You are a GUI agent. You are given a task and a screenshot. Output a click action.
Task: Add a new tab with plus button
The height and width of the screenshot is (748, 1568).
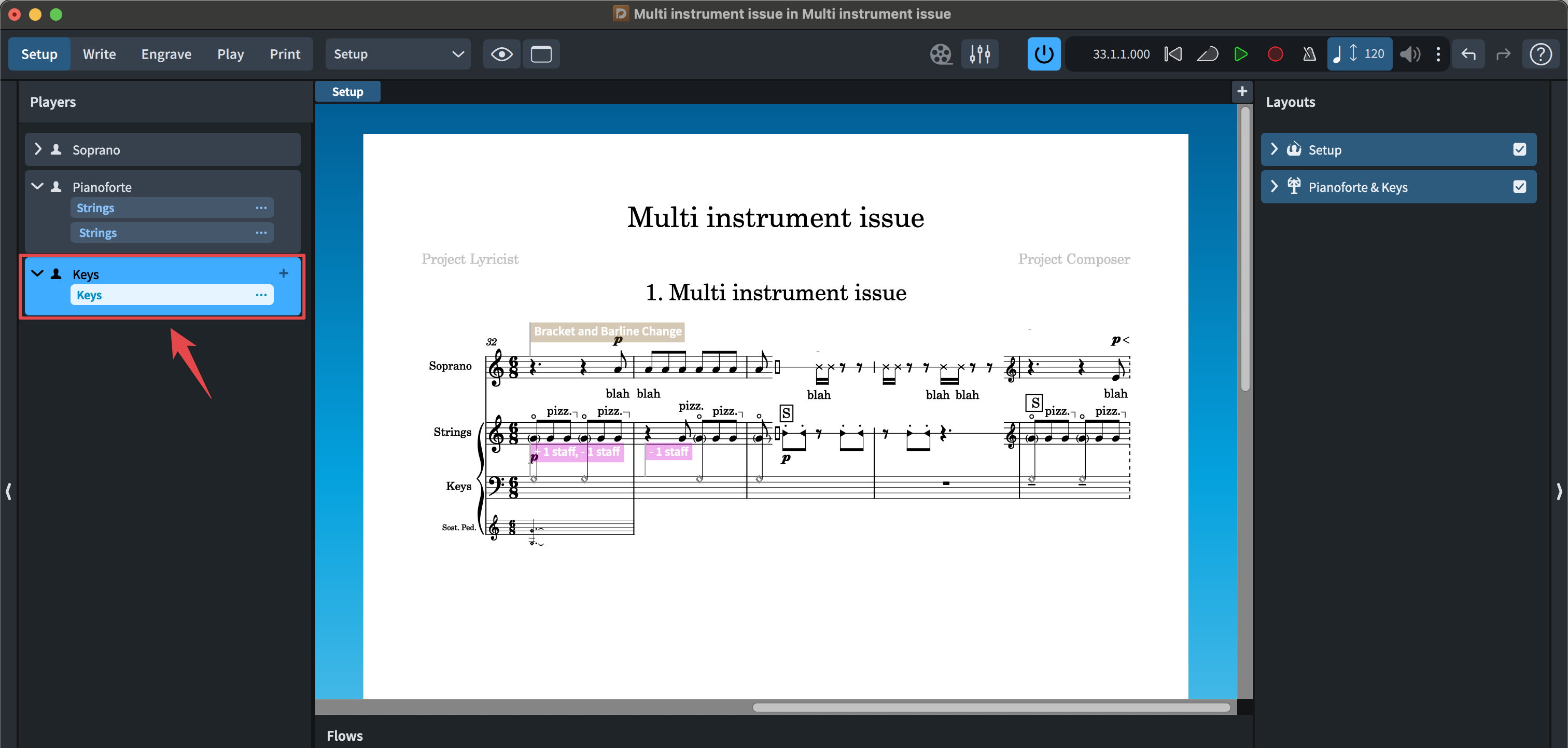tap(1242, 91)
